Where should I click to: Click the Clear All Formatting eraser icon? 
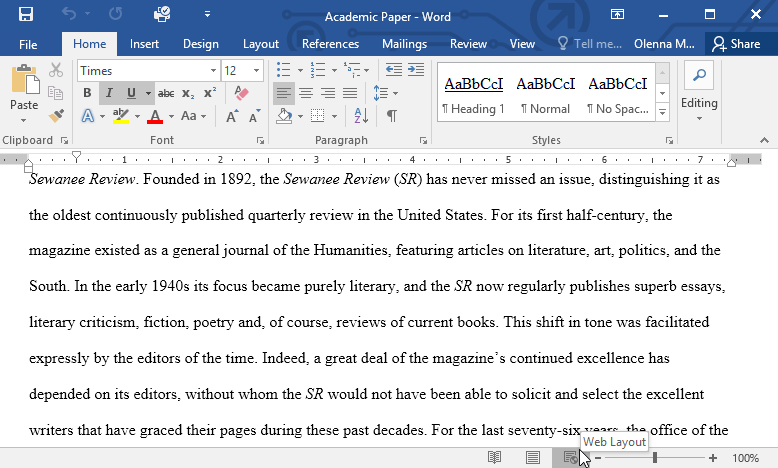[x=240, y=93]
